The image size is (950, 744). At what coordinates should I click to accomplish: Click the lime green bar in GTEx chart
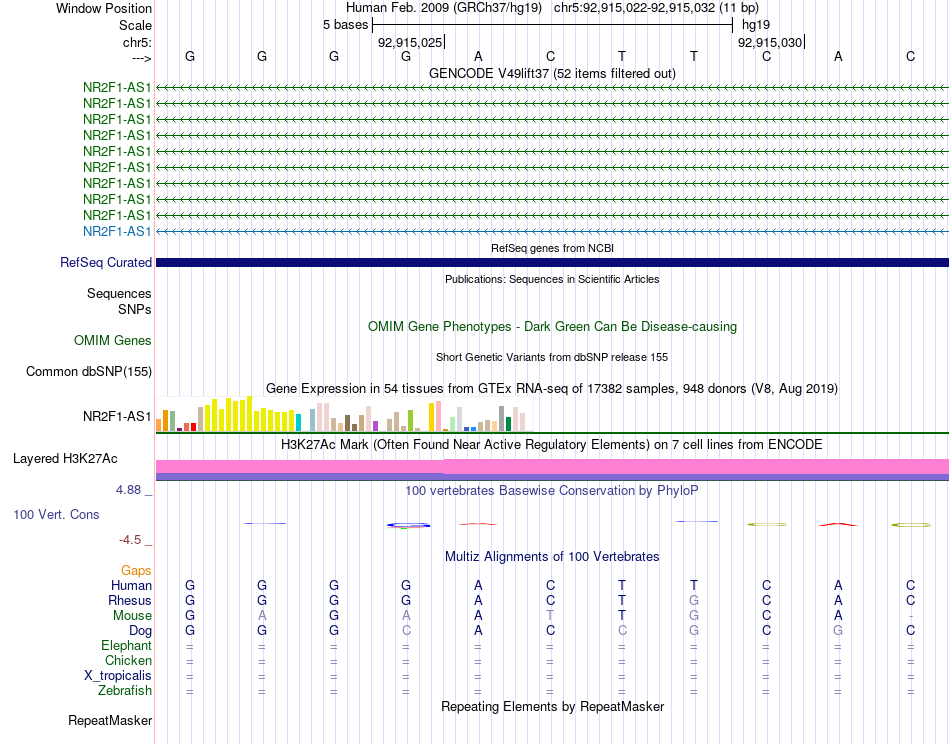[x=410, y=420]
